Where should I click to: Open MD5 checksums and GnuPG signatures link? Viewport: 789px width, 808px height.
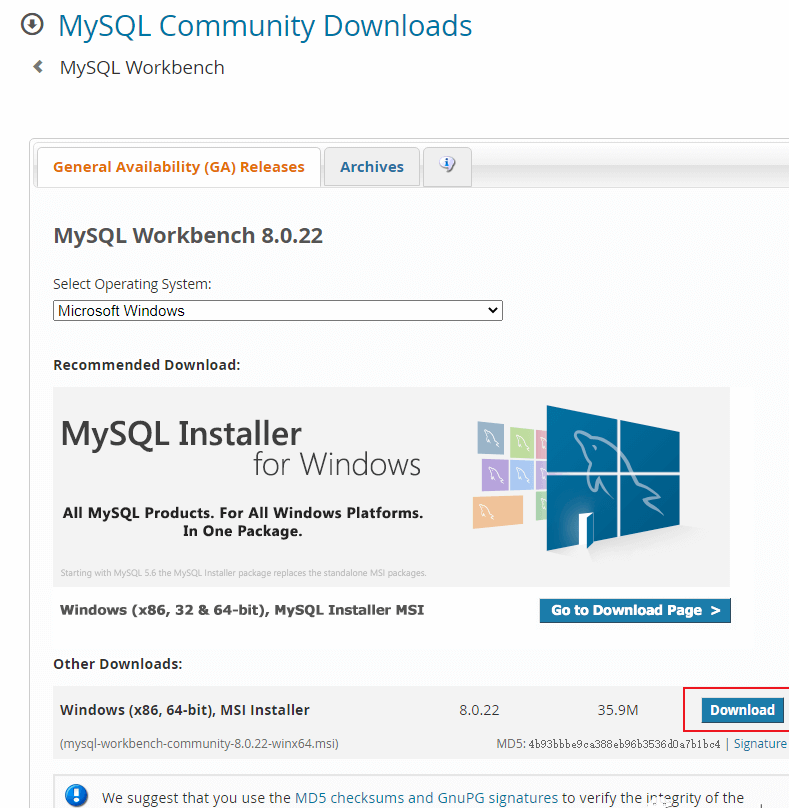(x=426, y=798)
